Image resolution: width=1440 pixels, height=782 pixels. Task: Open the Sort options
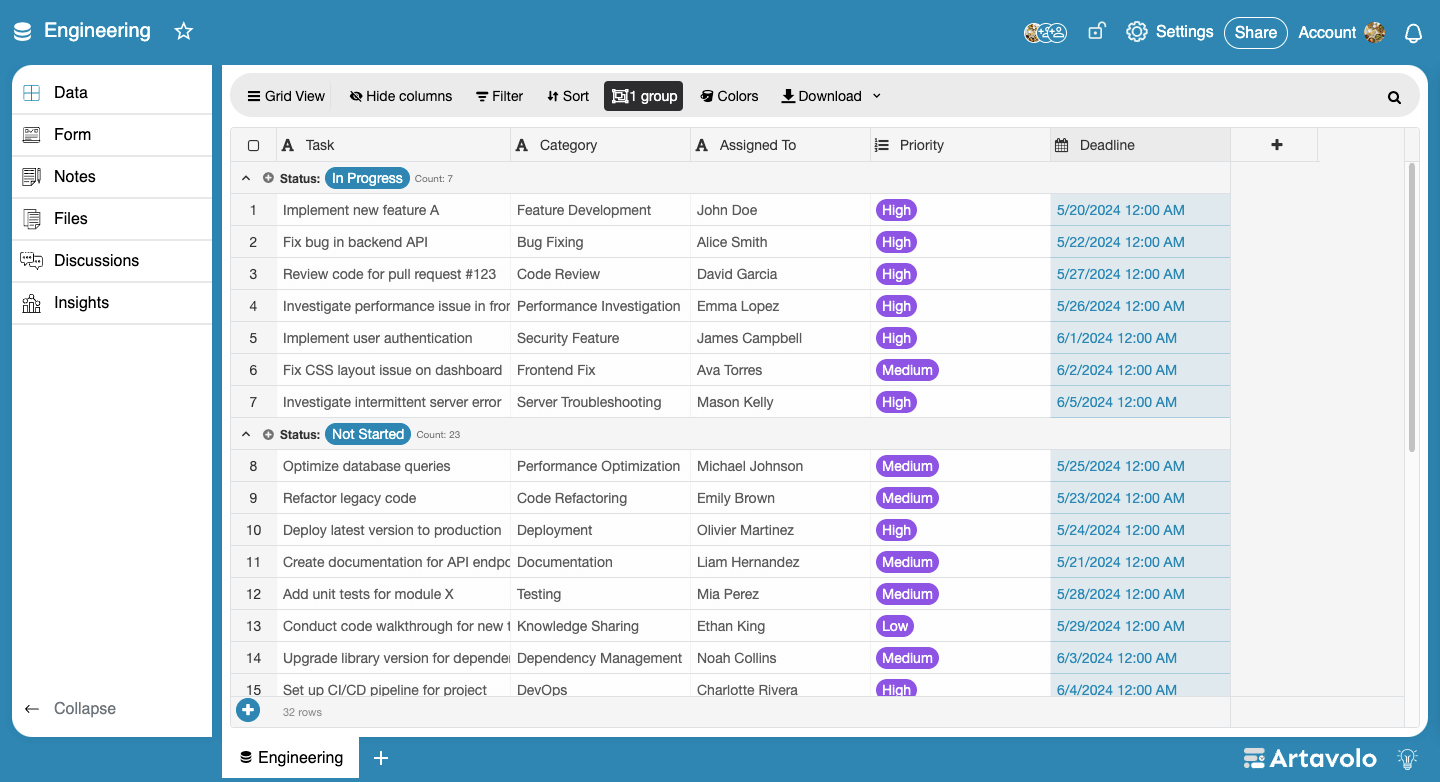point(568,96)
